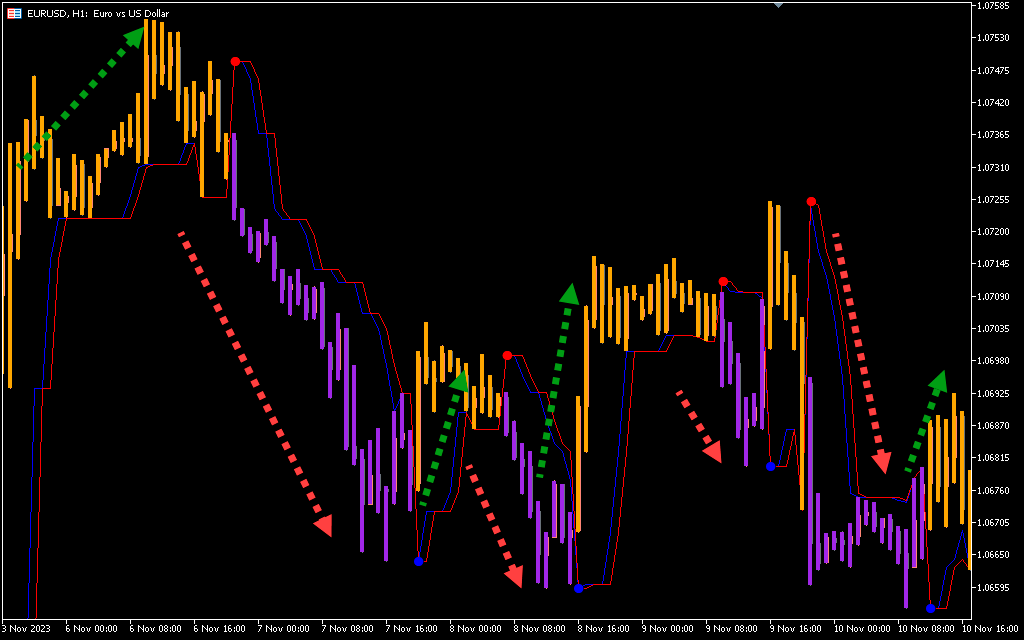1024x640 pixels.
Task: Click the '10 Nov 08:00' time label
Action: (x=926, y=628)
